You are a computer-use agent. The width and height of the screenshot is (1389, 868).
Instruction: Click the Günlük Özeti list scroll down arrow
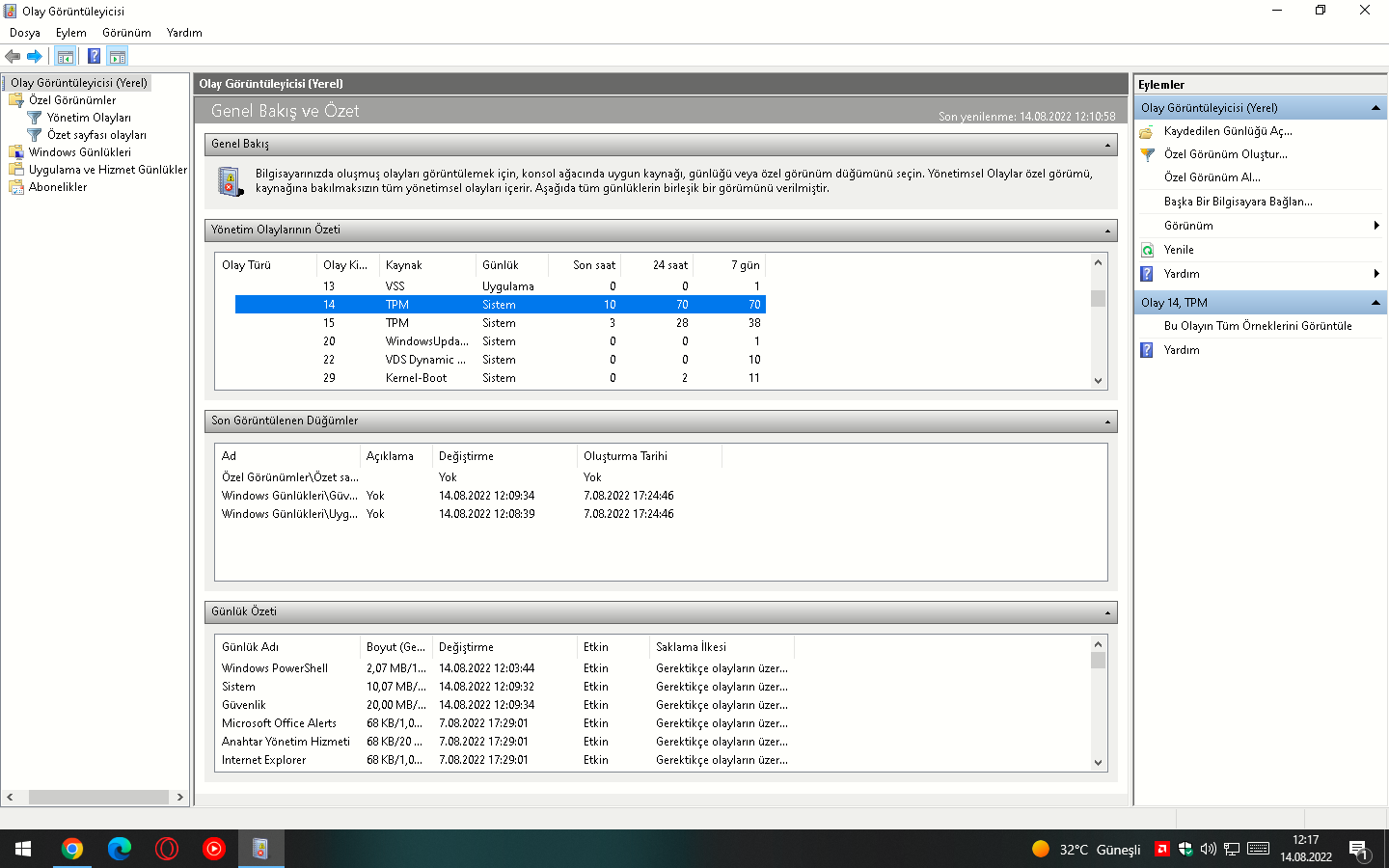1098,763
